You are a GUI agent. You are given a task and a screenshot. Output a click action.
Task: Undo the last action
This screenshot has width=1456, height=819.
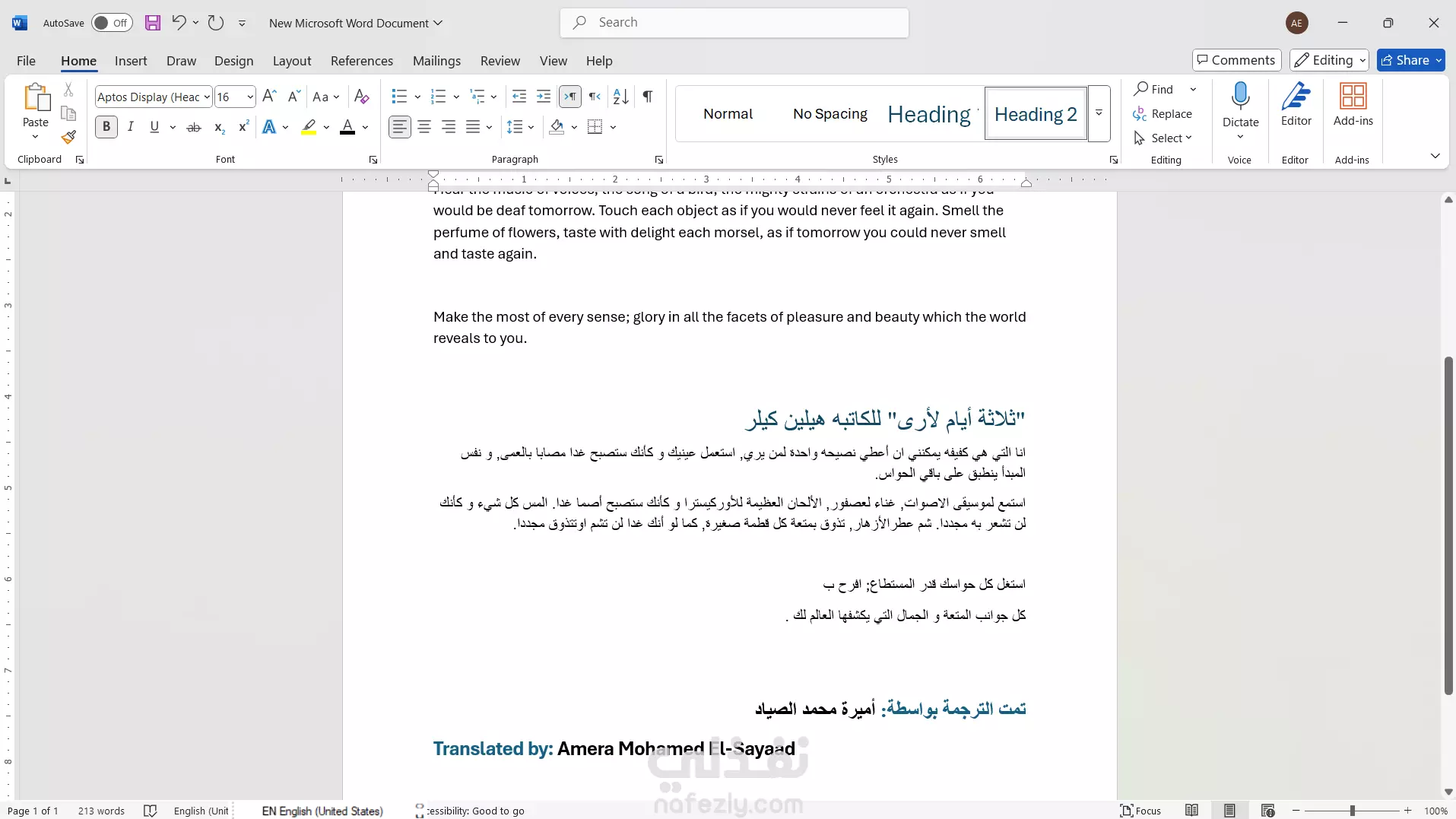point(179,22)
